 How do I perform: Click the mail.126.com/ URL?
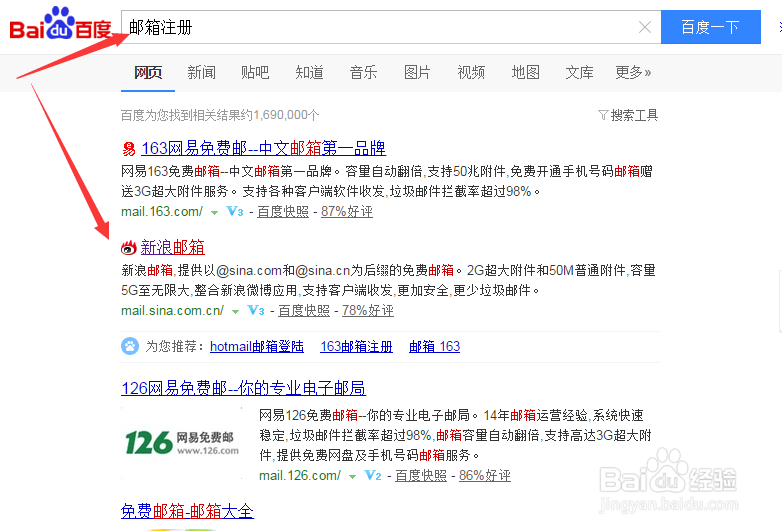click(300, 475)
